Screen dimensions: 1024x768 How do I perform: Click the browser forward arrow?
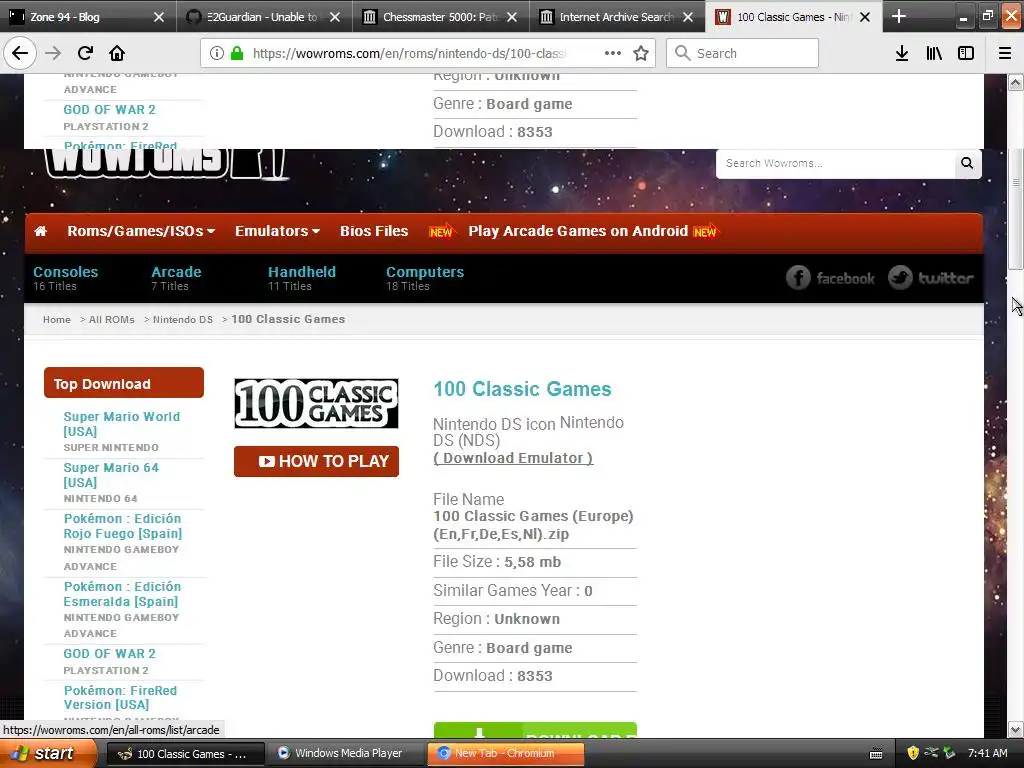(53, 54)
